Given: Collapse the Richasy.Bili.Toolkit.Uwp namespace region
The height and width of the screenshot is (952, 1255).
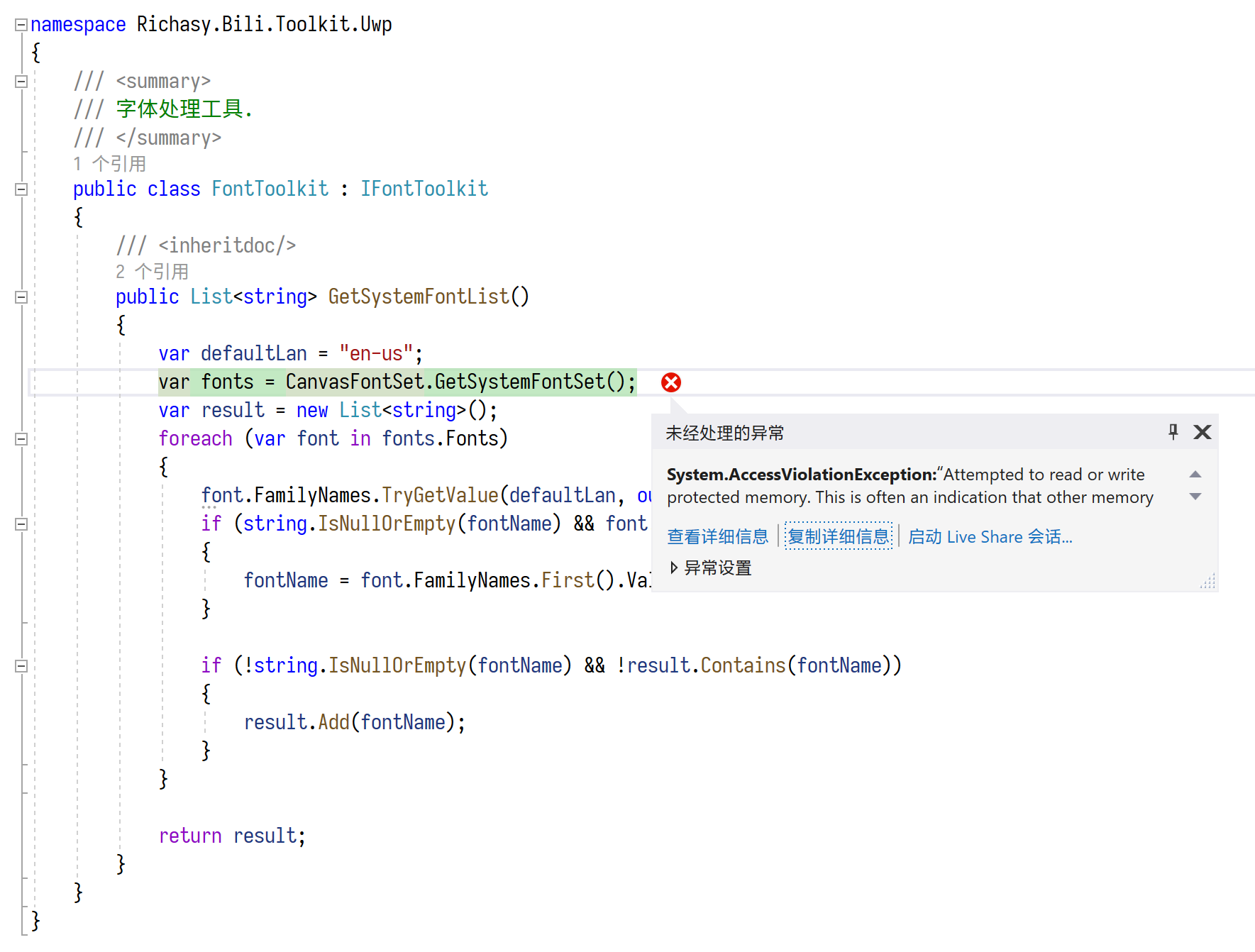Looking at the screenshot, I should pos(21,23).
